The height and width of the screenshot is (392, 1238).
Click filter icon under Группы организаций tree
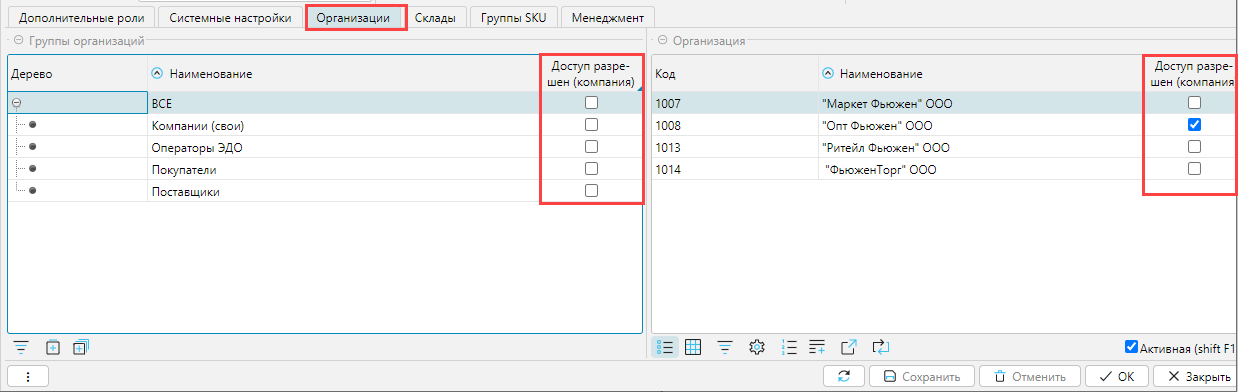coord(20,347)
